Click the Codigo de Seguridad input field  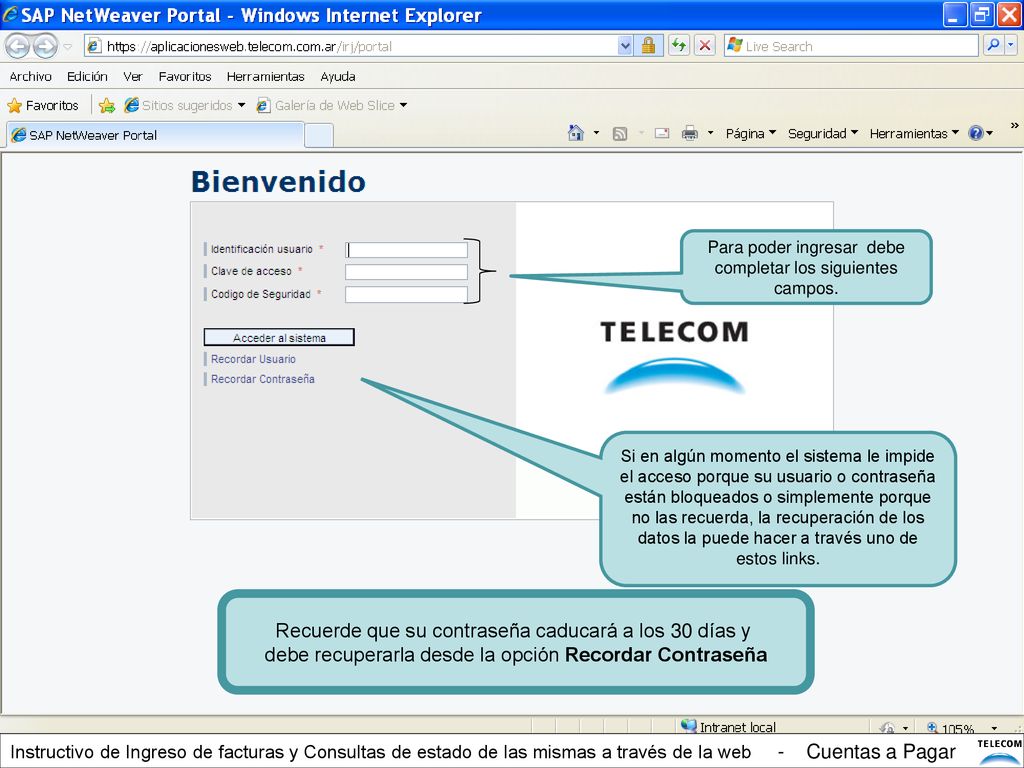click(406, 295)
